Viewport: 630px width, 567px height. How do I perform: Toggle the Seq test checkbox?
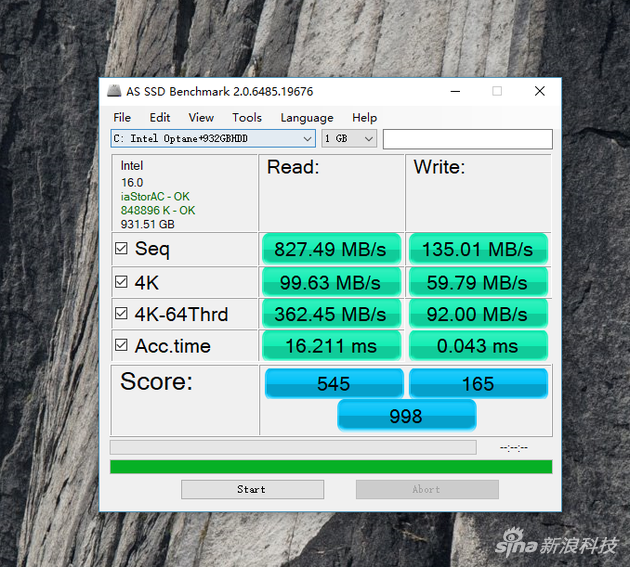tap(121, 248)
